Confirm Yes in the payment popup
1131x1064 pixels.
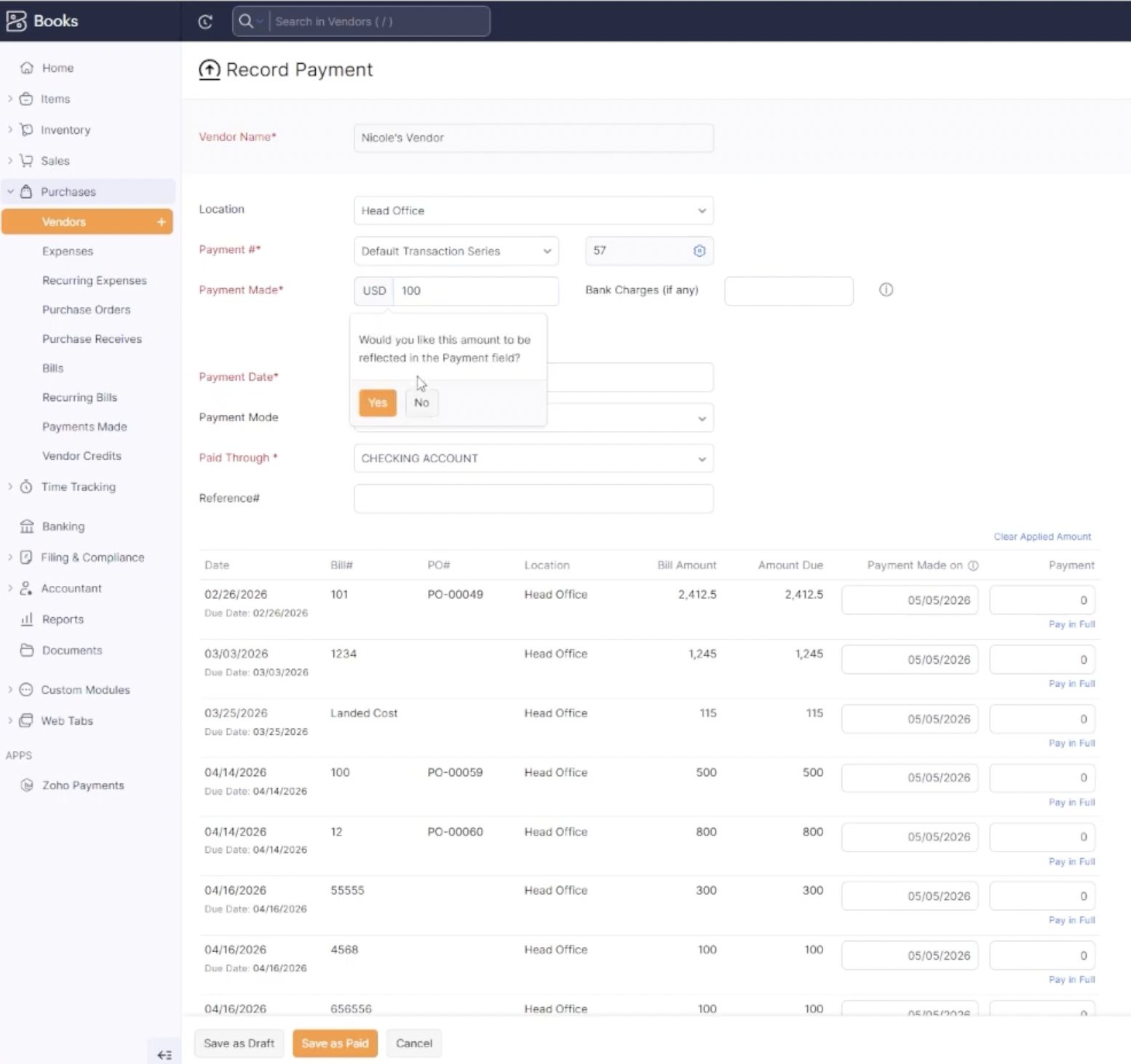coord(378,402)
